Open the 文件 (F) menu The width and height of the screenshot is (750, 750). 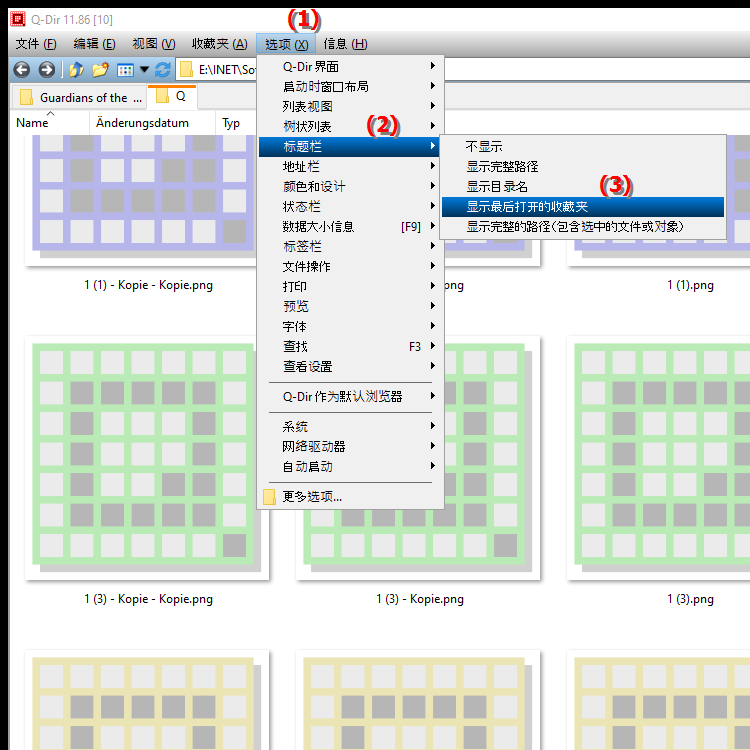(x=36, y=44)
